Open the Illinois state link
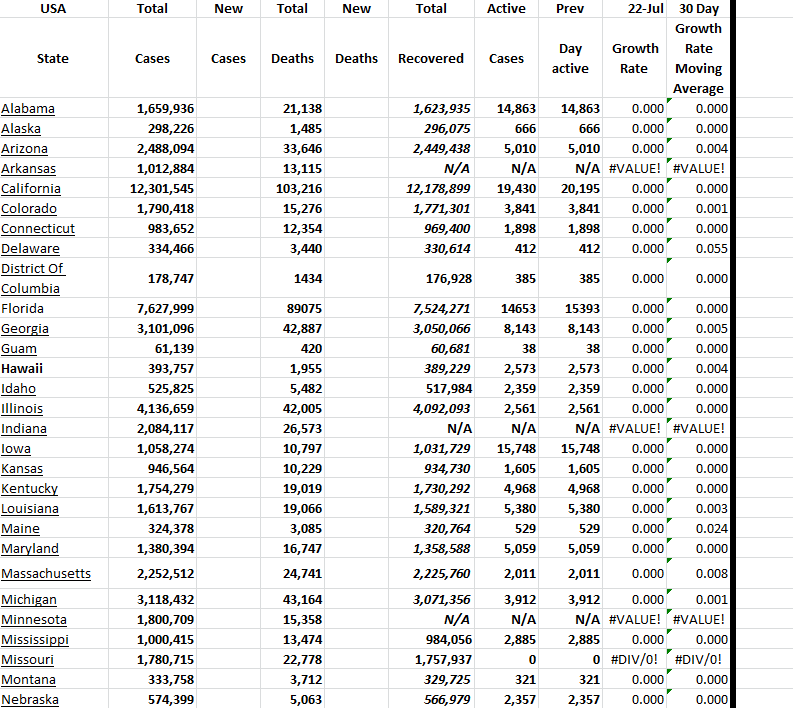 (x=22, y=409)
